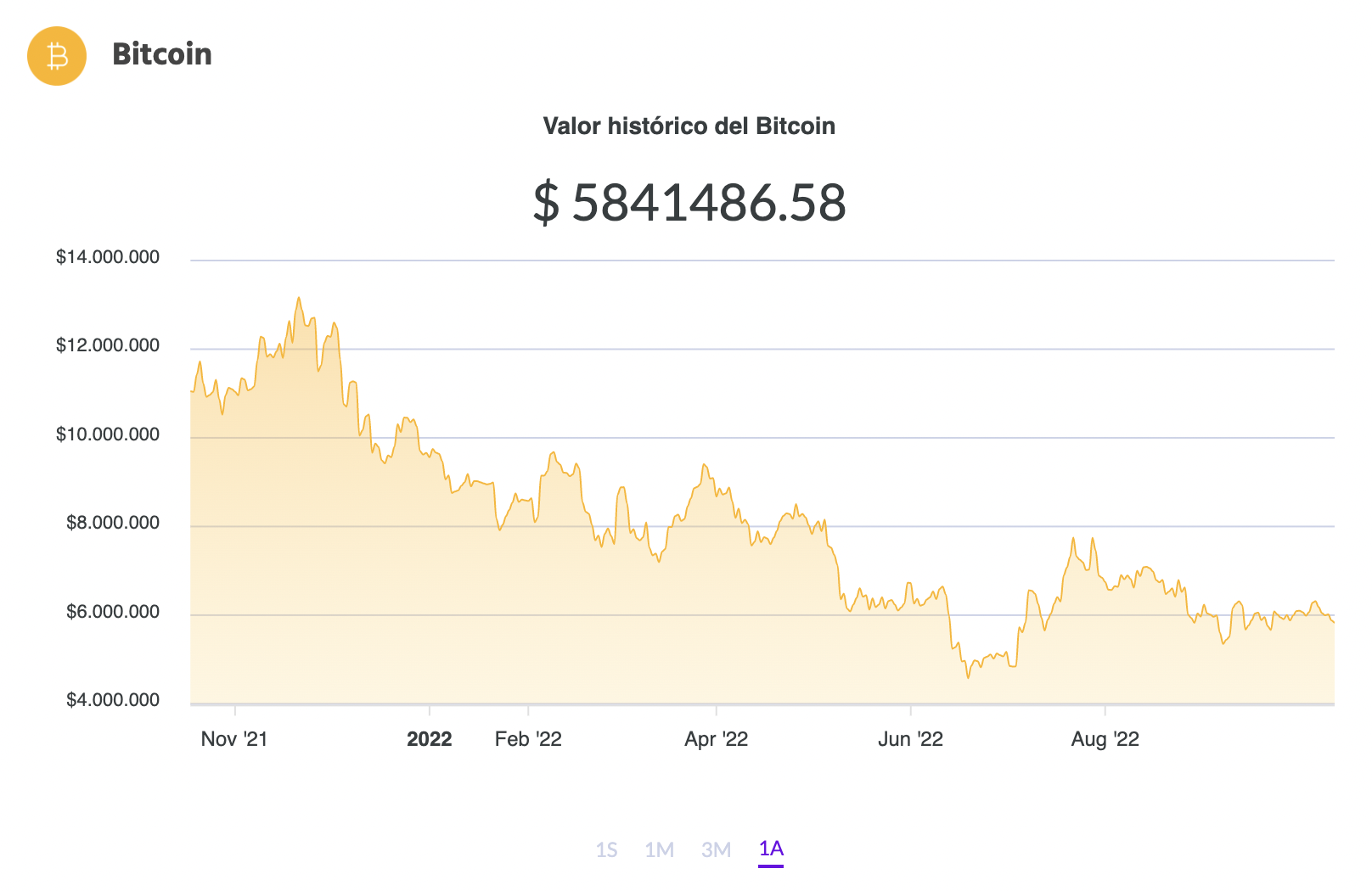Screen dimensions: 1372x891
Task: Click the $8.000.000 y-axis label
Action: coord(113,523)
